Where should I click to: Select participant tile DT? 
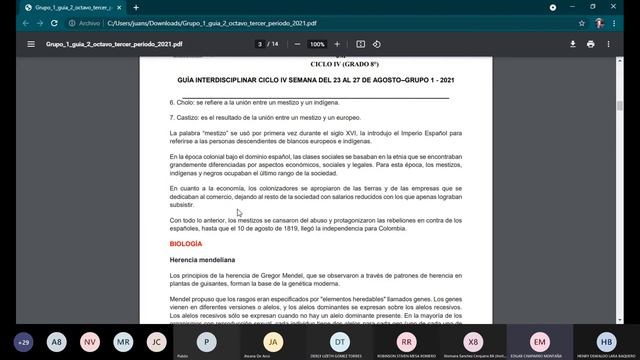[340, 342]
